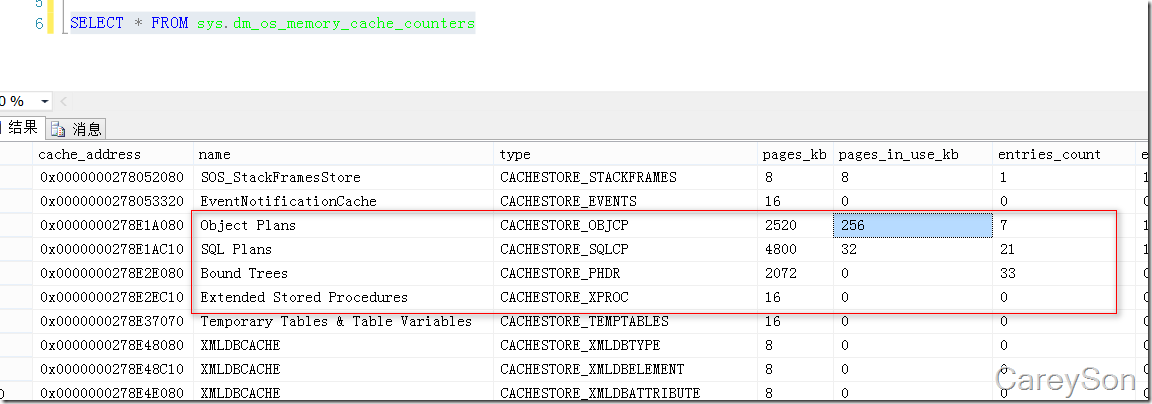1152x404 pixels.
Task: Click the Extended Stored Procedures cell
Action: (x=304, y=298)
